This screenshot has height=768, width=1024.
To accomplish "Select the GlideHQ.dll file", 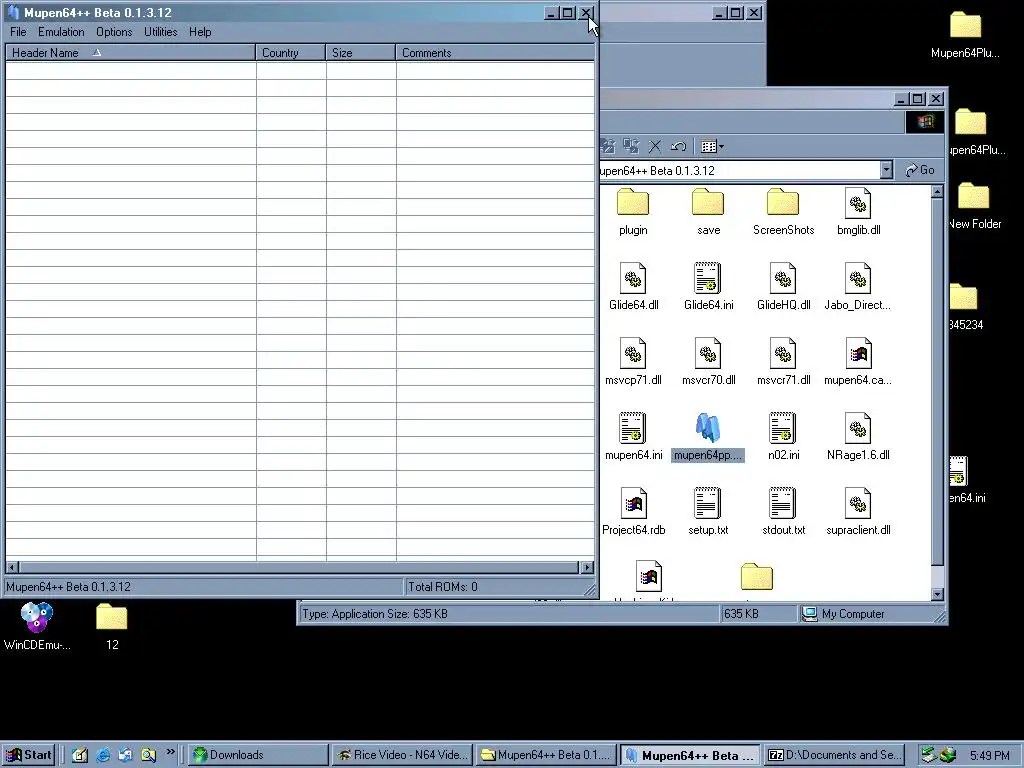I will [783, 287].
